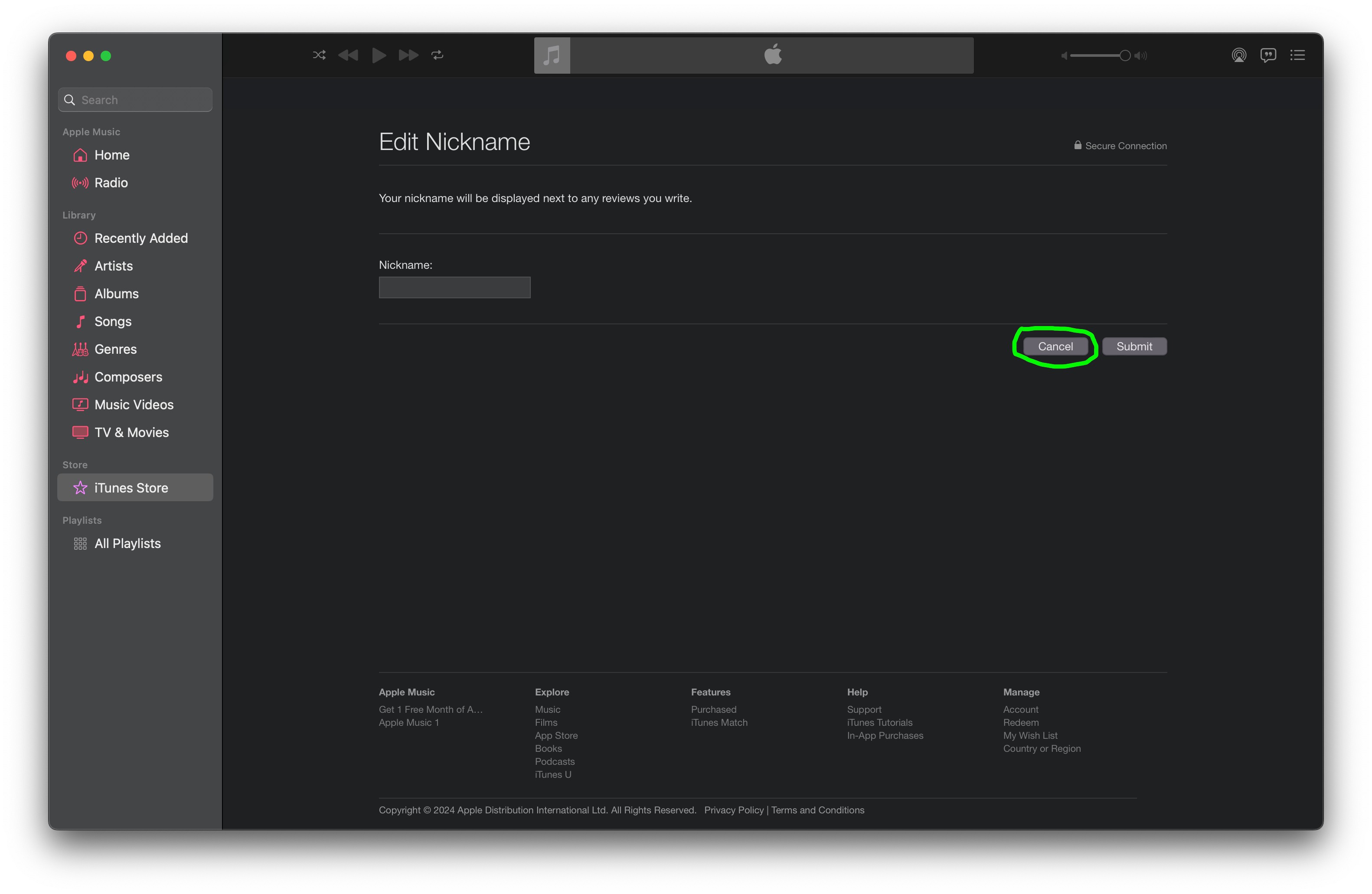
Task: Open the Playing Next queue list
Action: coord(1298,55)
